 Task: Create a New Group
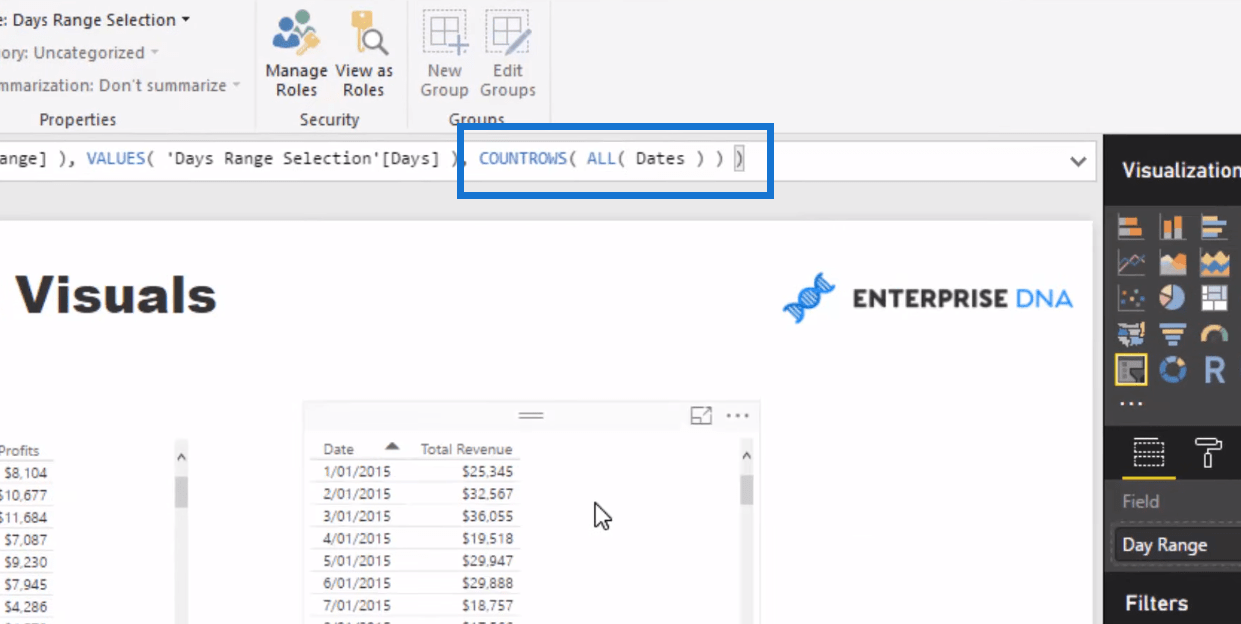point(444,54)
